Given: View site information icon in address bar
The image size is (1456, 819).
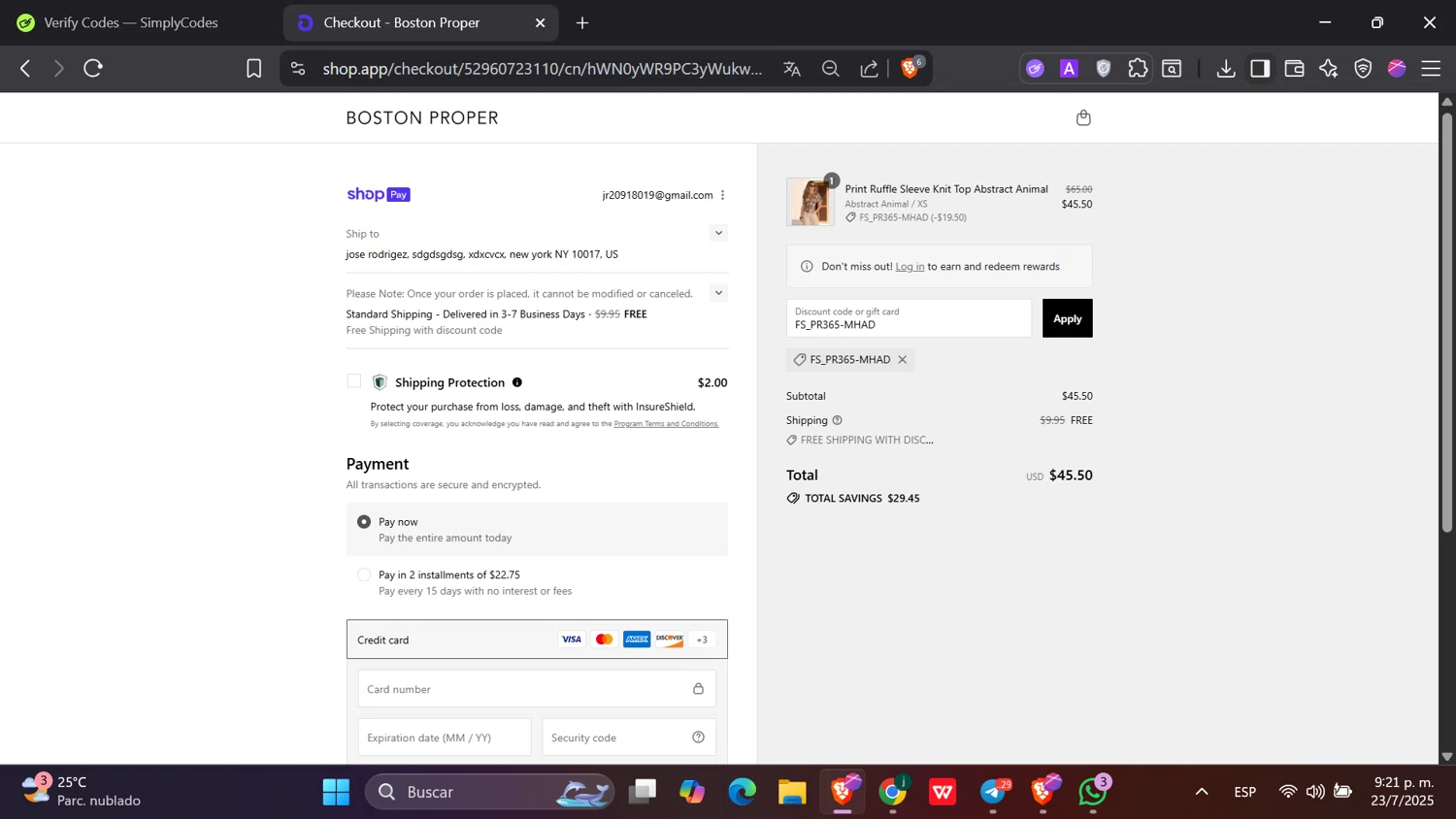Looking at the screenshot, I should point(298,69).
